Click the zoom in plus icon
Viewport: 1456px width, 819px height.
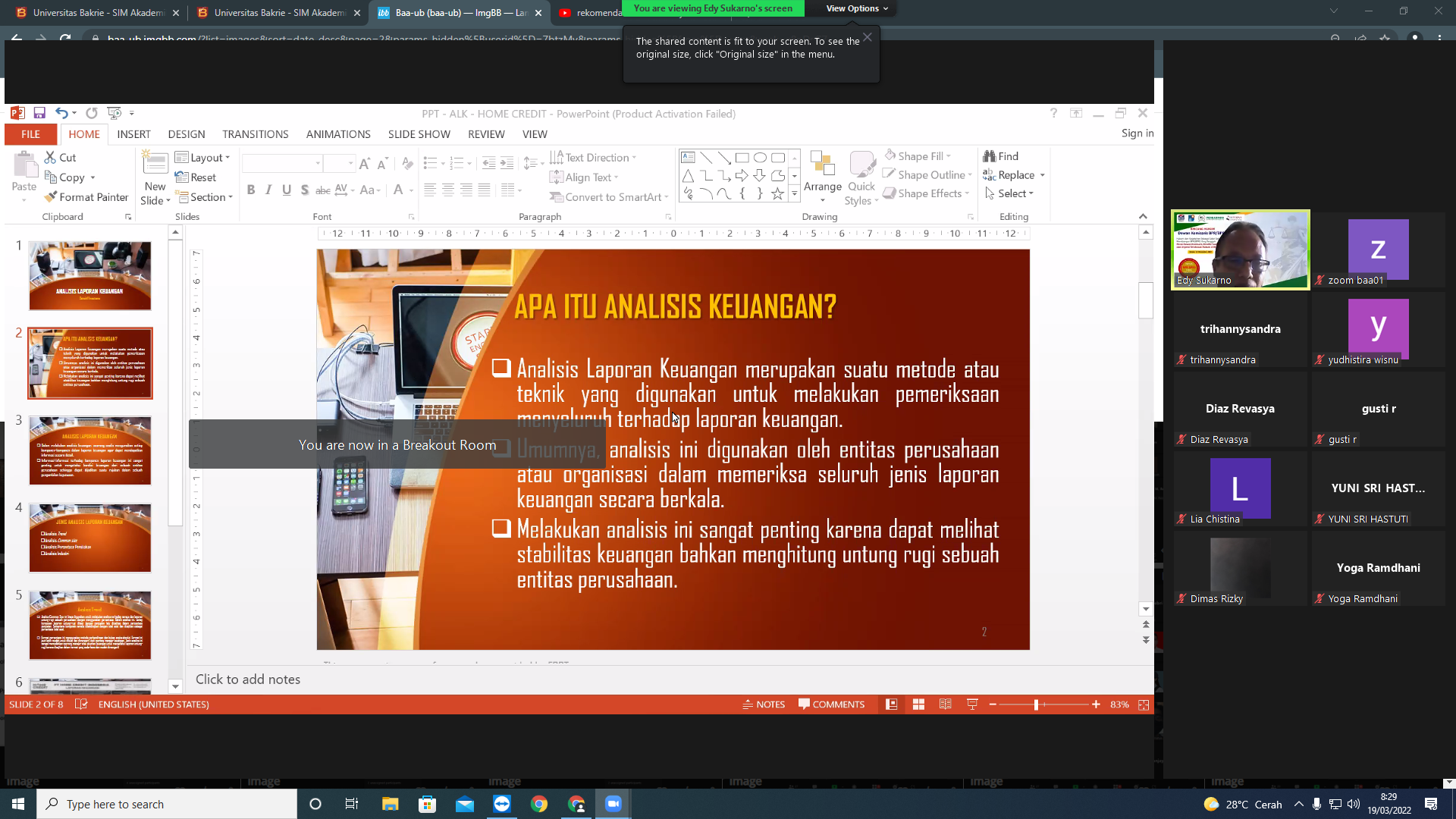pos(1096,704)
